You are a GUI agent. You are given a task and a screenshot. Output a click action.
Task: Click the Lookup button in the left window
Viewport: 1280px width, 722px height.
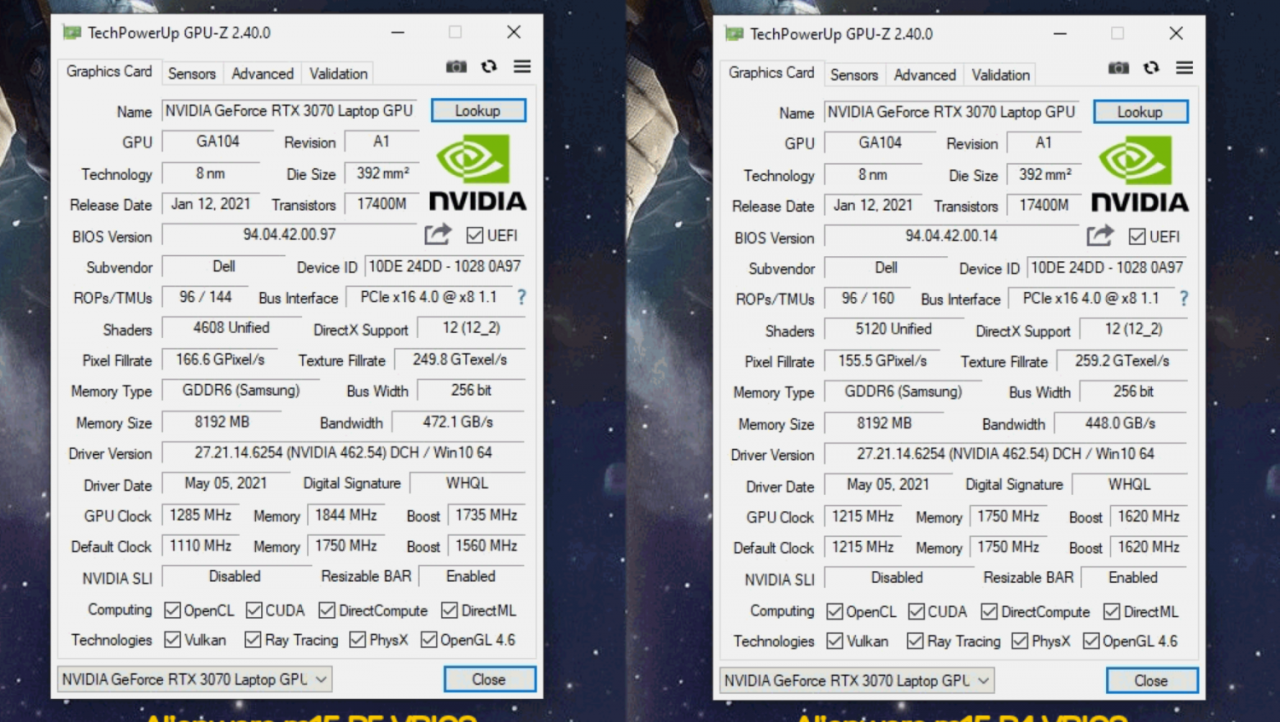(478, 110)
